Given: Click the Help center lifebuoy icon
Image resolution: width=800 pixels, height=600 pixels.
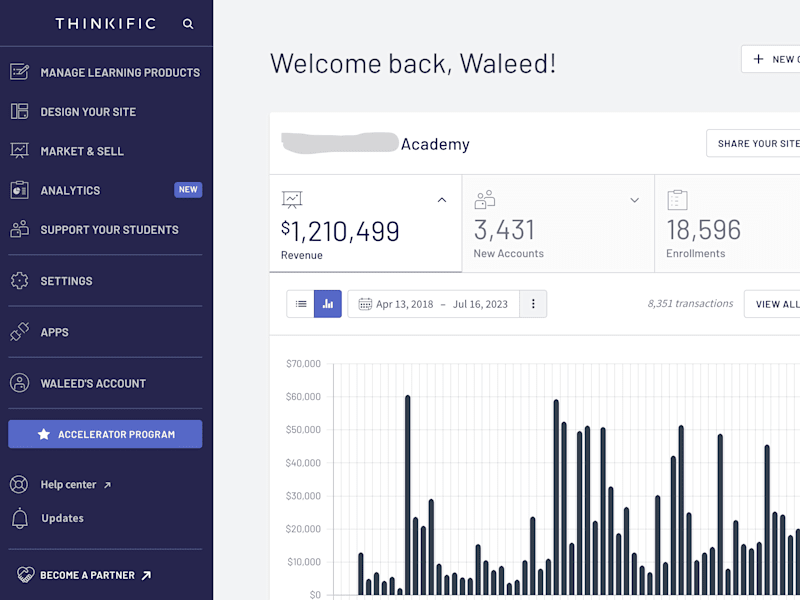Looking at the screenshot, I should 19,484.
